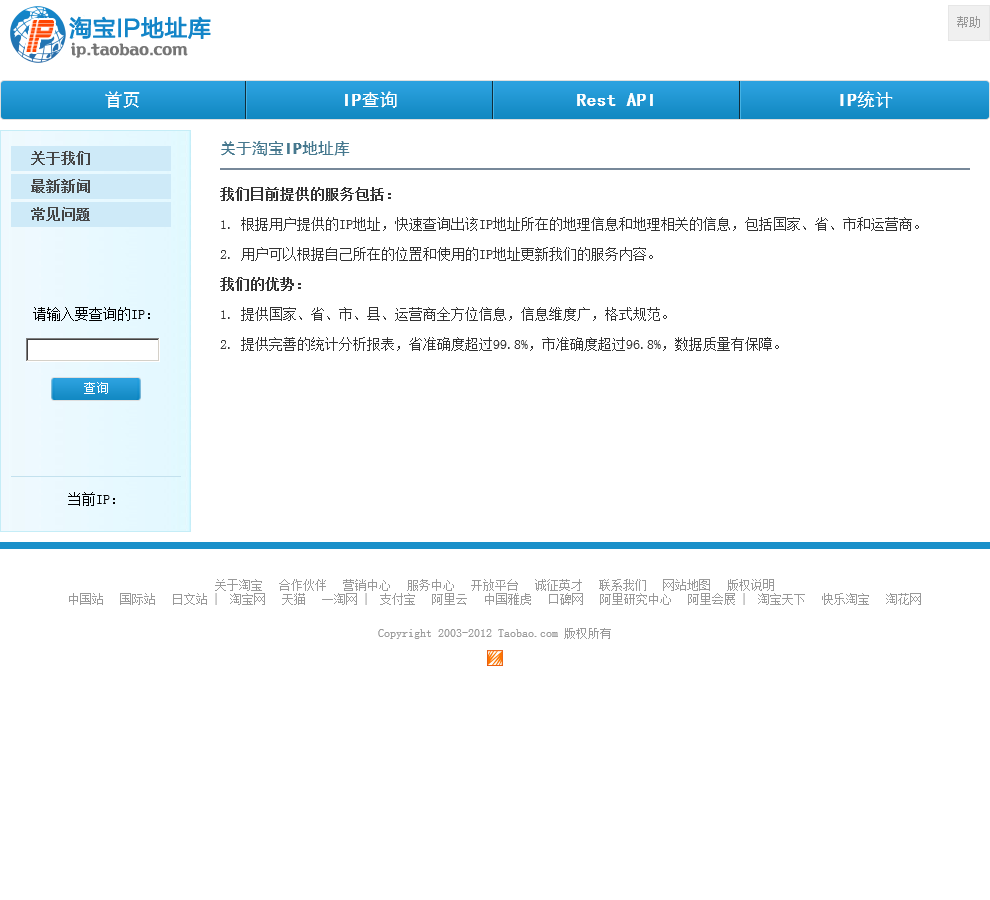Open the 服务中心 footer link
This screenshot has height=900, width=990.
click(x=431, y=585)
